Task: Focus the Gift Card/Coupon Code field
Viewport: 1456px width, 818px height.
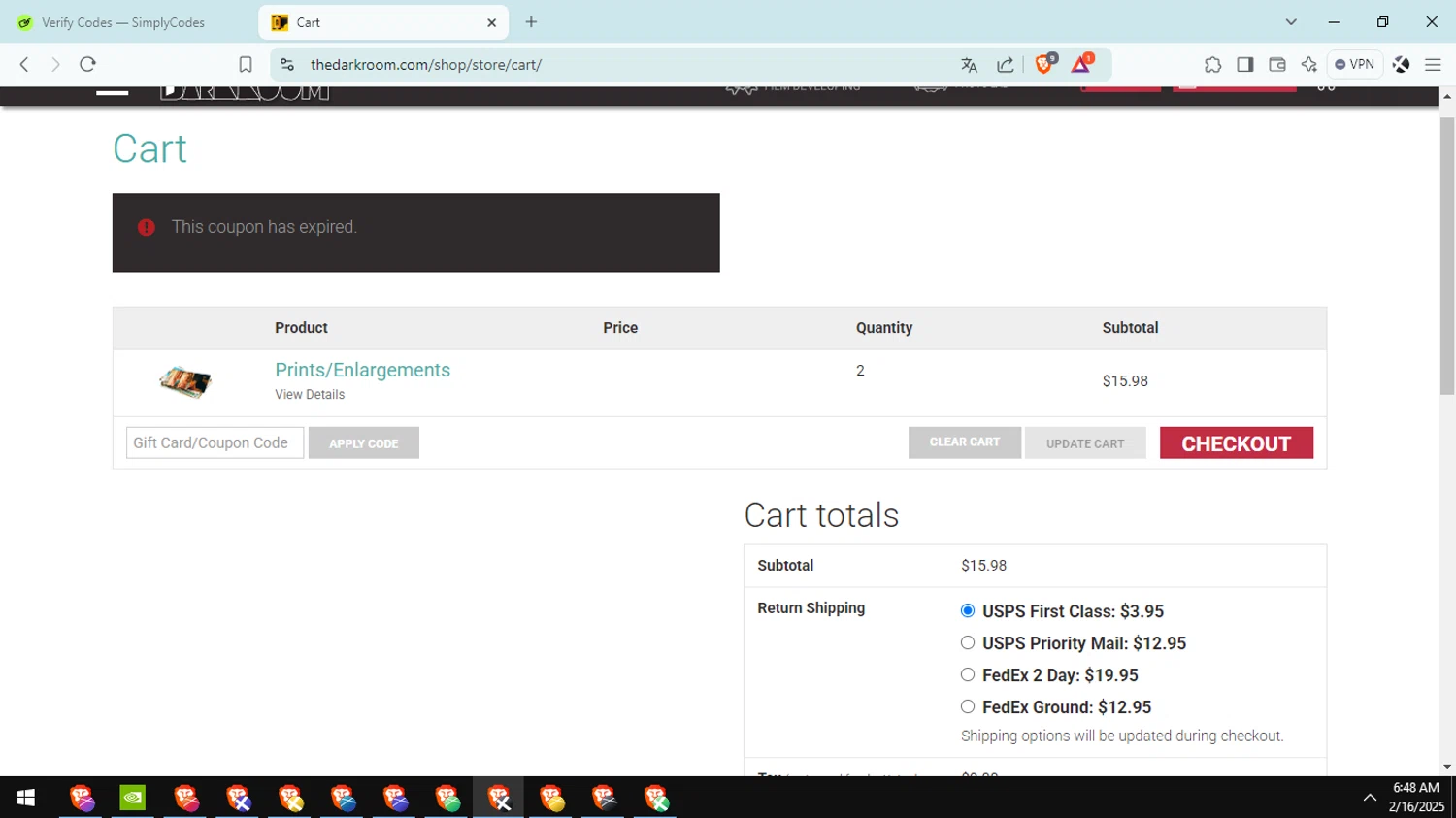Action: point(215,442)
